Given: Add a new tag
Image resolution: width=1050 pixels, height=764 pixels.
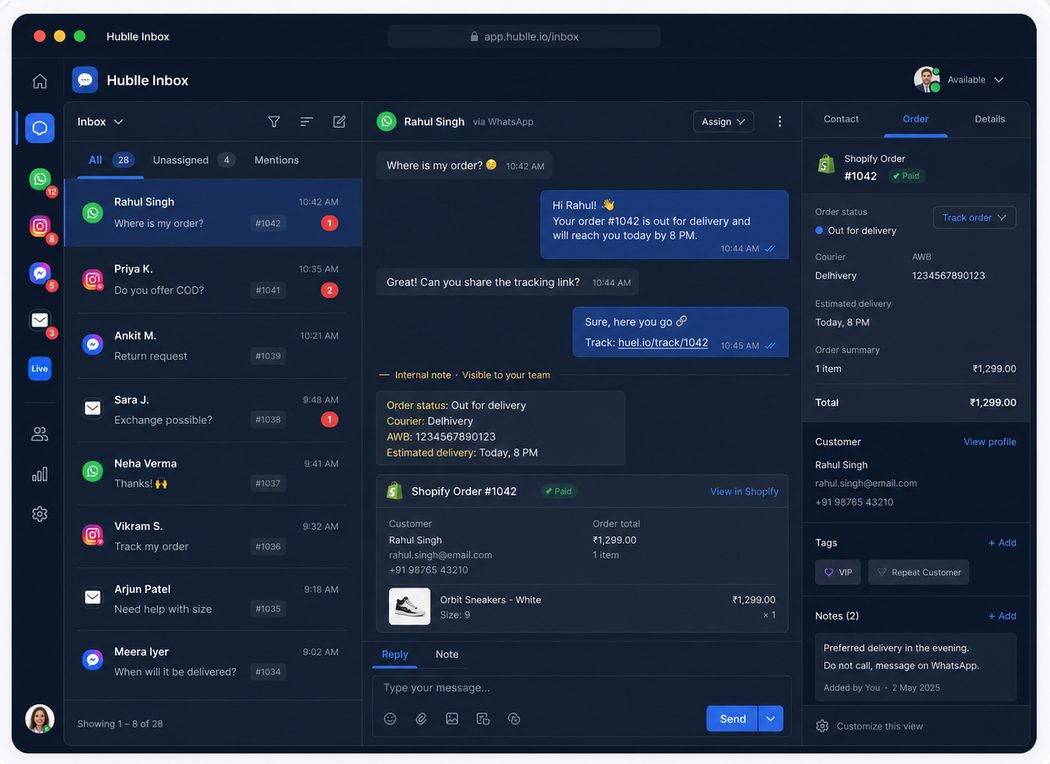Looking at the screenshot, I should point(1002,543).
